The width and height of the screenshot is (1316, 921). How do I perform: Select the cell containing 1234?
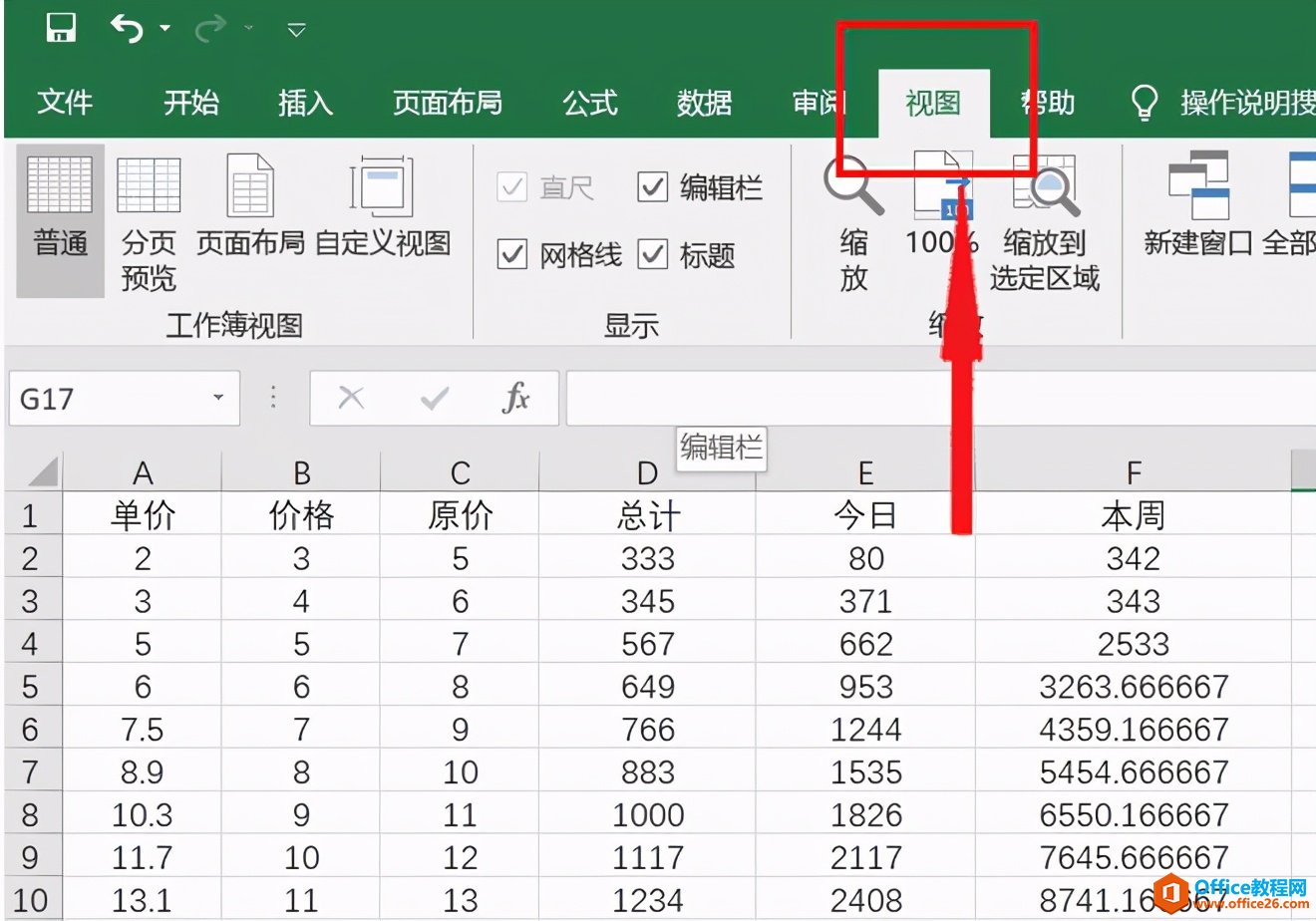click(648, 901)
